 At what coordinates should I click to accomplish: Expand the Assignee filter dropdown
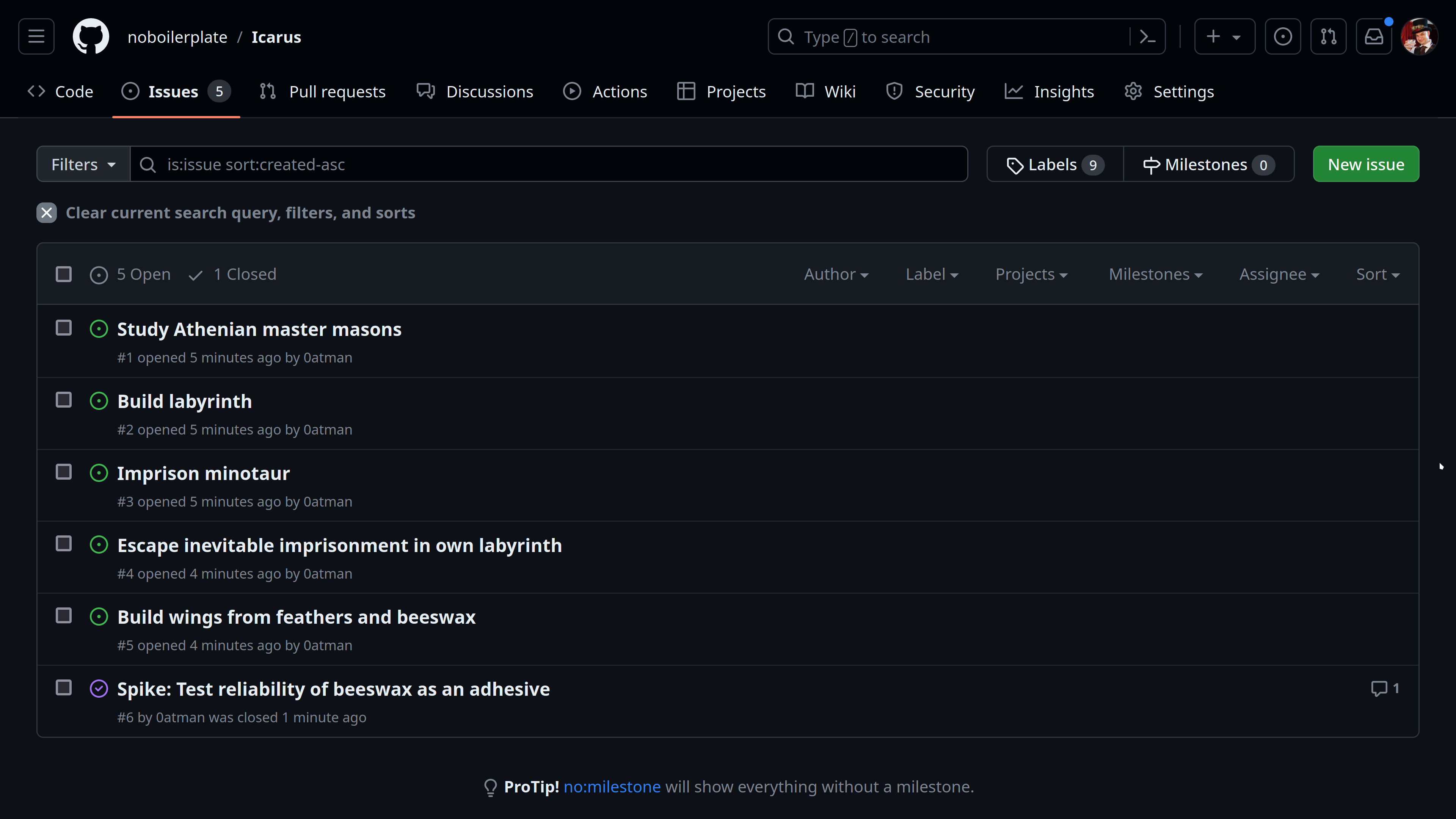pyautogui.click(x=1279, y=274)
